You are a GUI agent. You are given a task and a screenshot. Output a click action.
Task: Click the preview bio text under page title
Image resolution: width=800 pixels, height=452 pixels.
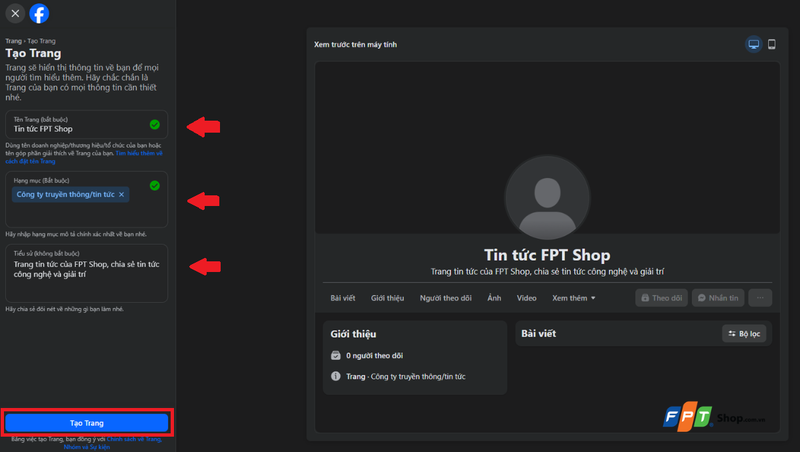[x=547, y=271]
